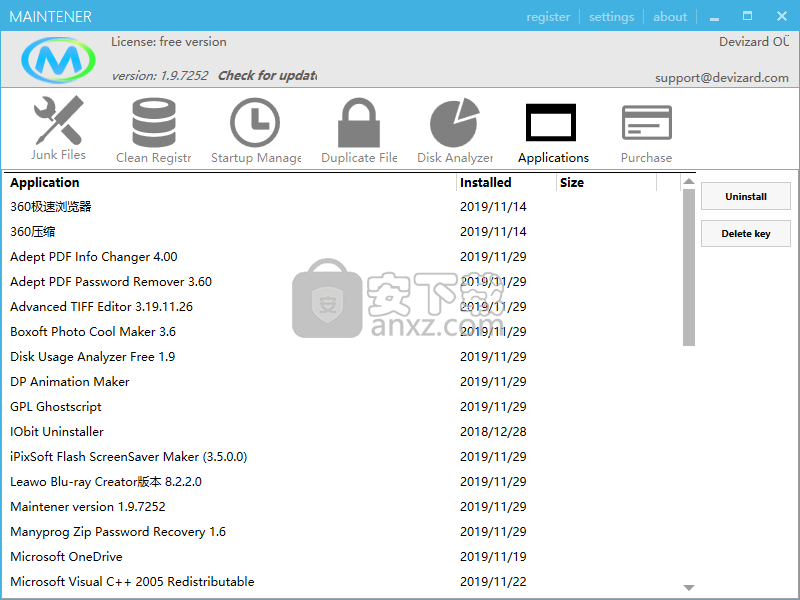The width and height of the screenshot is (800, 600).
Task: Sort by the Installed column header
Action: [506, 183]
